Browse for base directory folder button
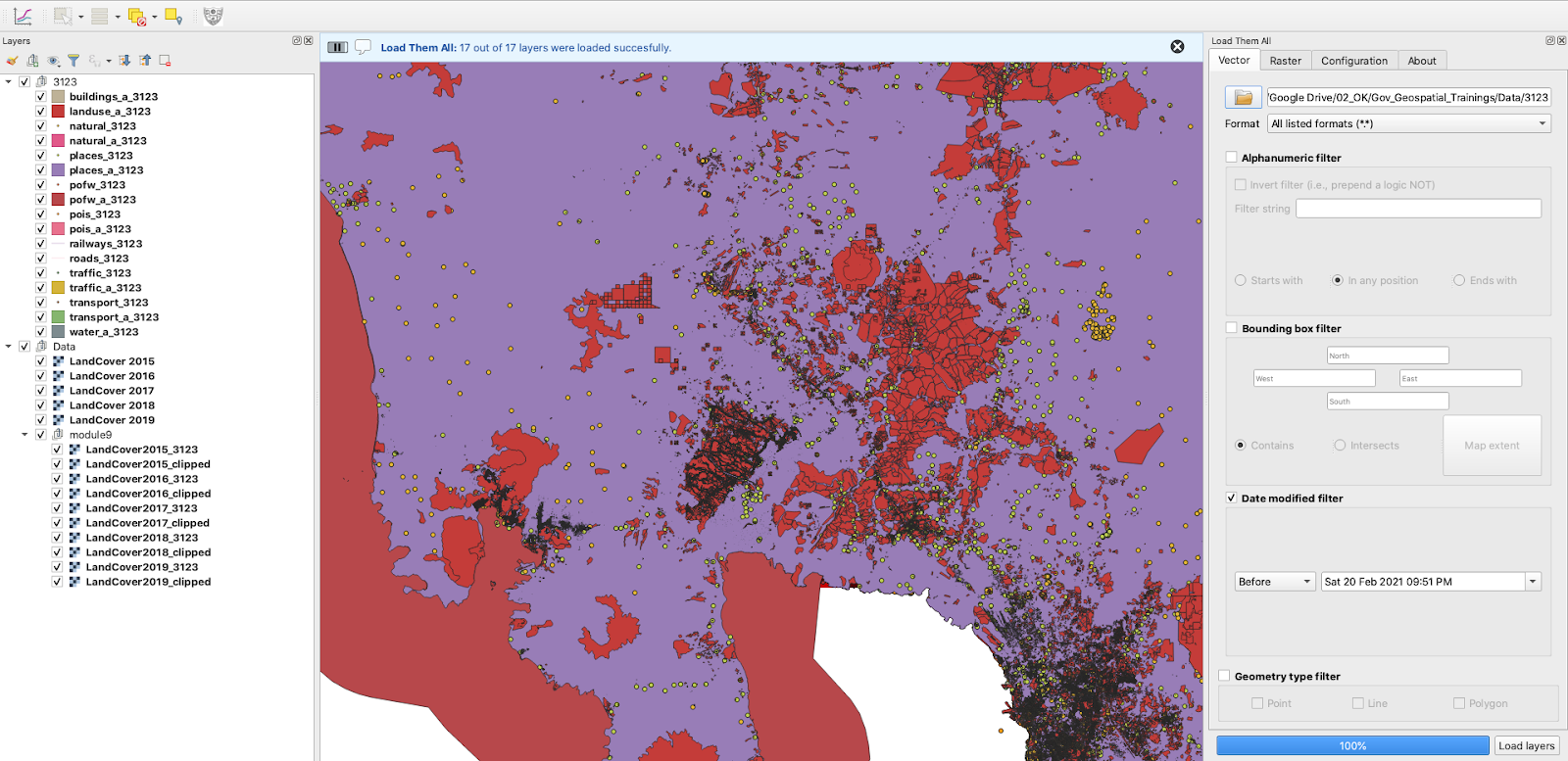This screenshot has width=1568, height=761. (1243, 97)
